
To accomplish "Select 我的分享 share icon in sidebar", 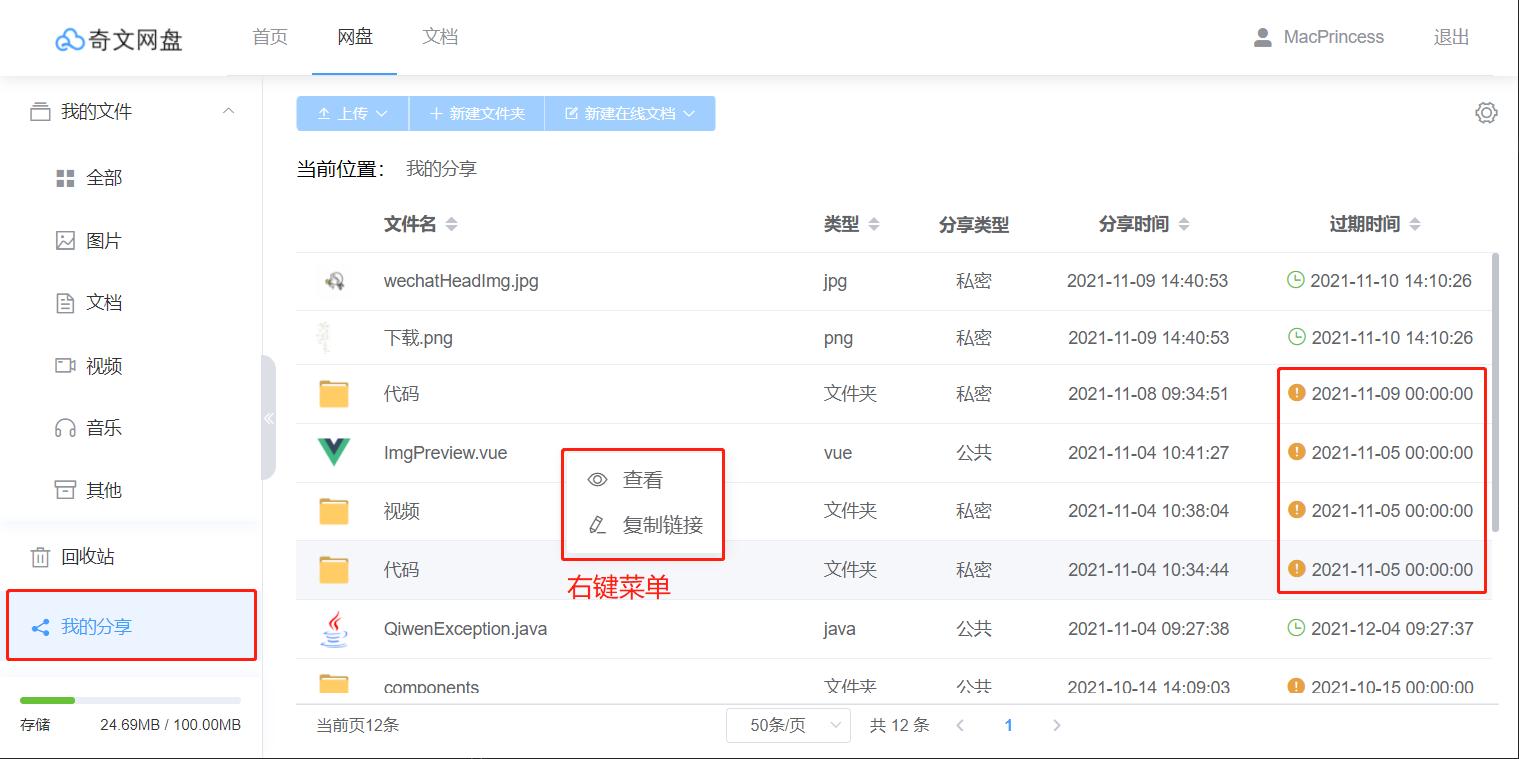I will pyautogui.click(x=40, y=628).
